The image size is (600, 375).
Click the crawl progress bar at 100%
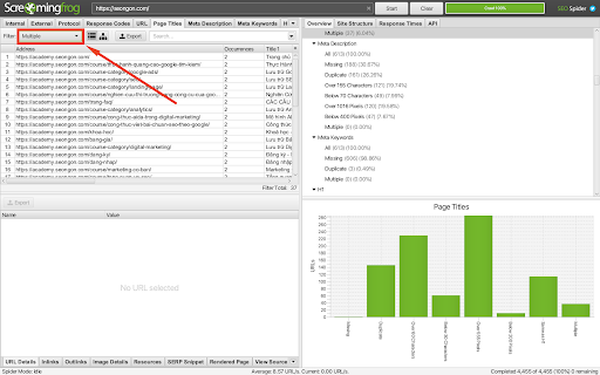click(495, 8)
